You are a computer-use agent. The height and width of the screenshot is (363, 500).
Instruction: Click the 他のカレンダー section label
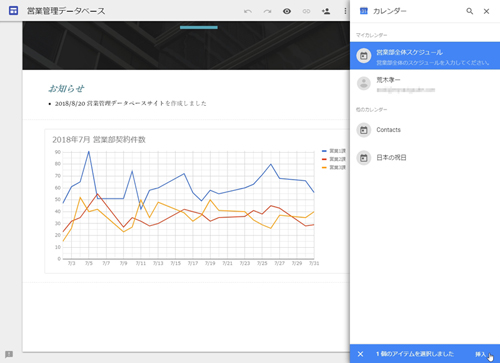372,109
